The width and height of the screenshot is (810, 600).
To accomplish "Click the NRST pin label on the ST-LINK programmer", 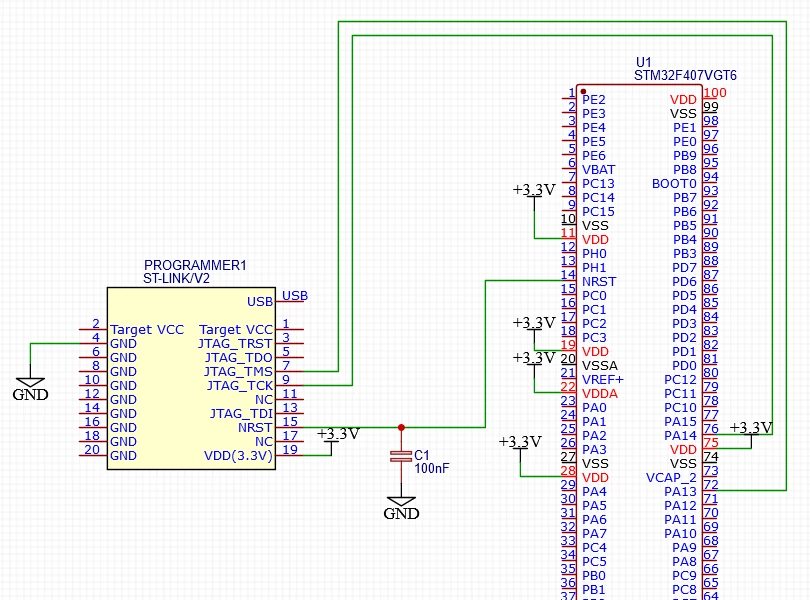I will [x=255, y=427].
